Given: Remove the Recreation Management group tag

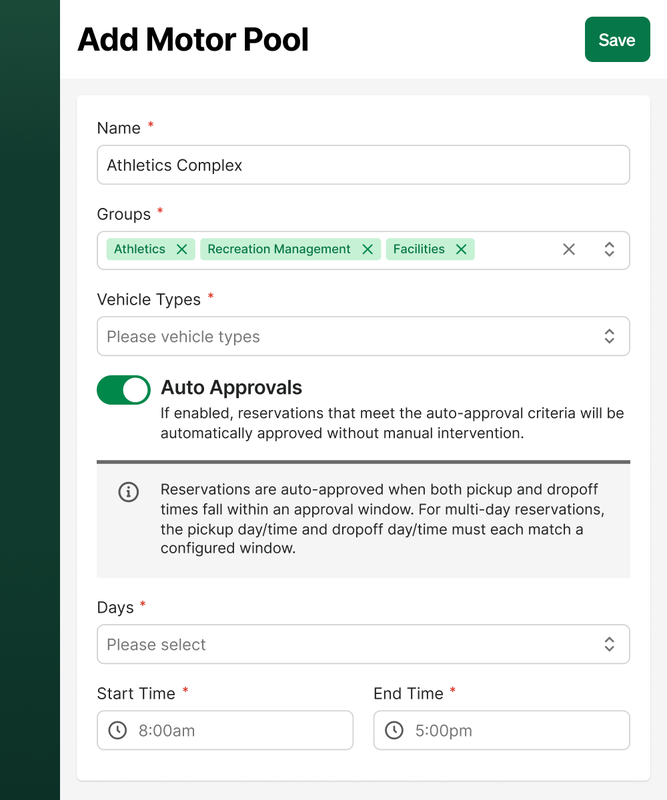Looking at the screenshot, I should coord(367,249).
